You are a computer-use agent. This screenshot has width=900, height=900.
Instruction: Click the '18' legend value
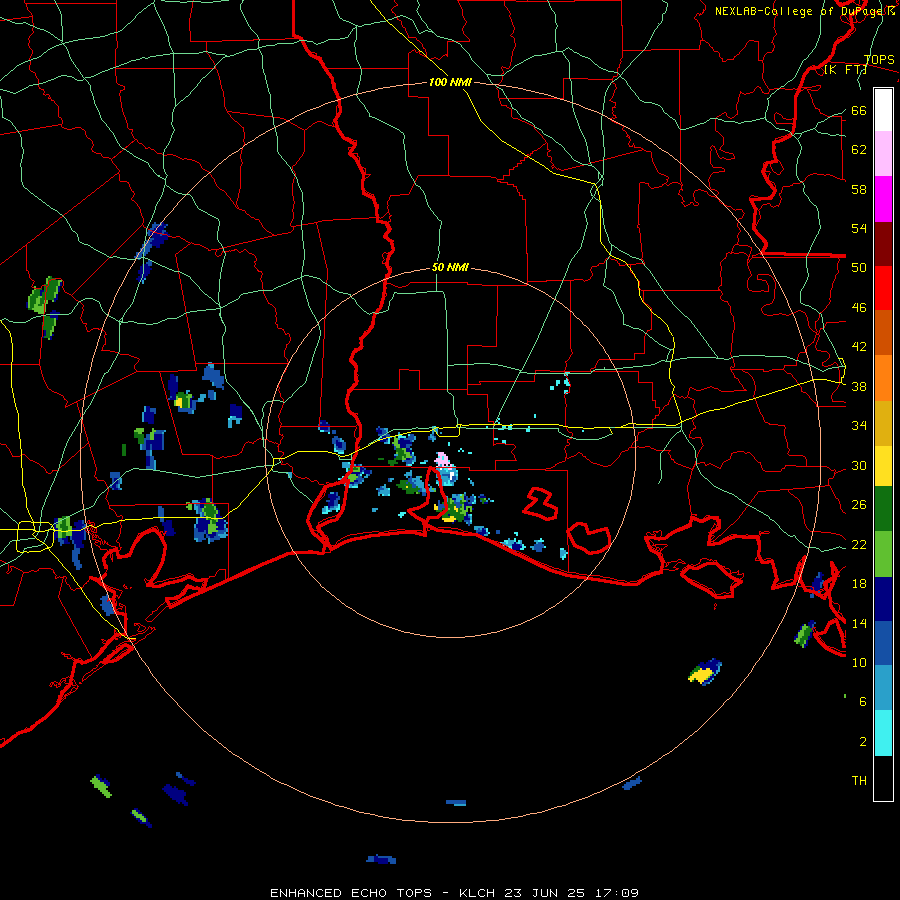(x=859, y=584)
